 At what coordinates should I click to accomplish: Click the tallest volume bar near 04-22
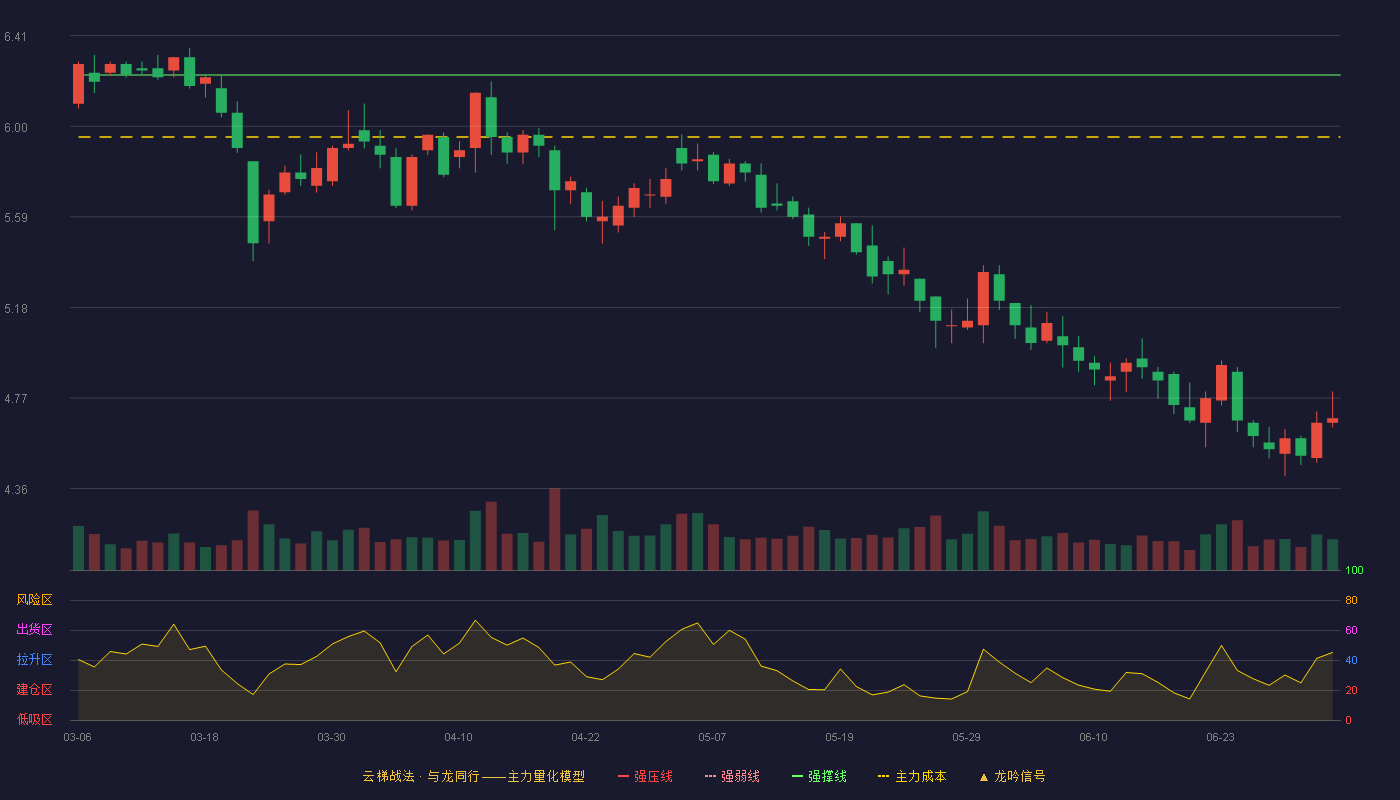coord(554,529)
